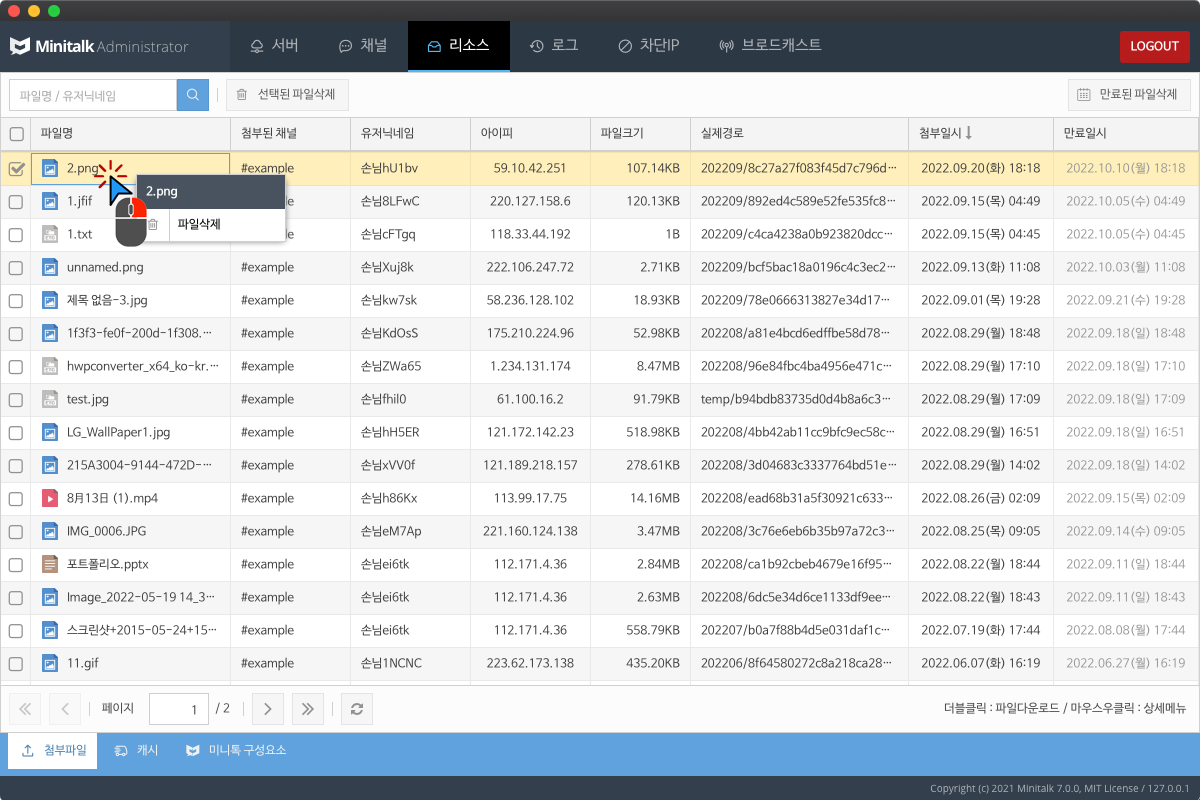Click the 포트폴리오.pptx document icon
Viewport: 1200px width, 800px height.
50,564
